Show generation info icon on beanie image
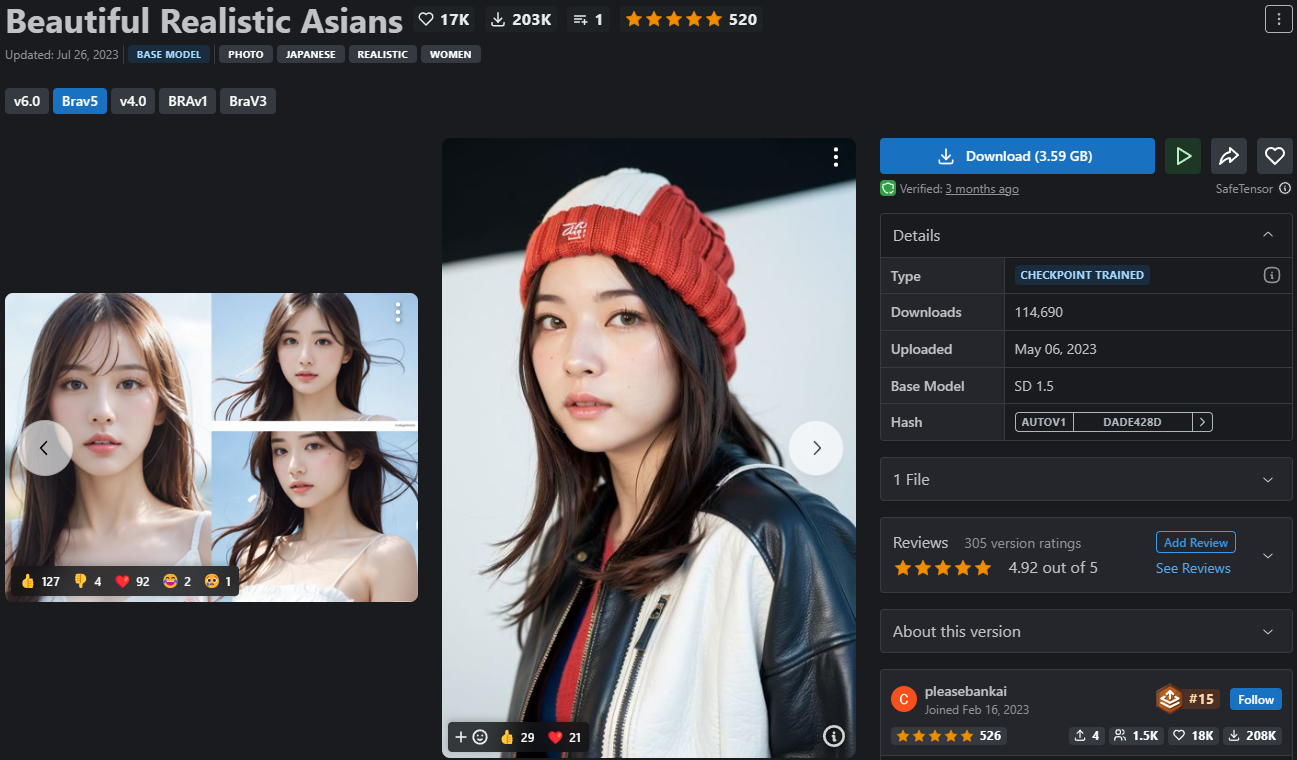This screenshot has height=760, width=1297. [x=834, y=736]
